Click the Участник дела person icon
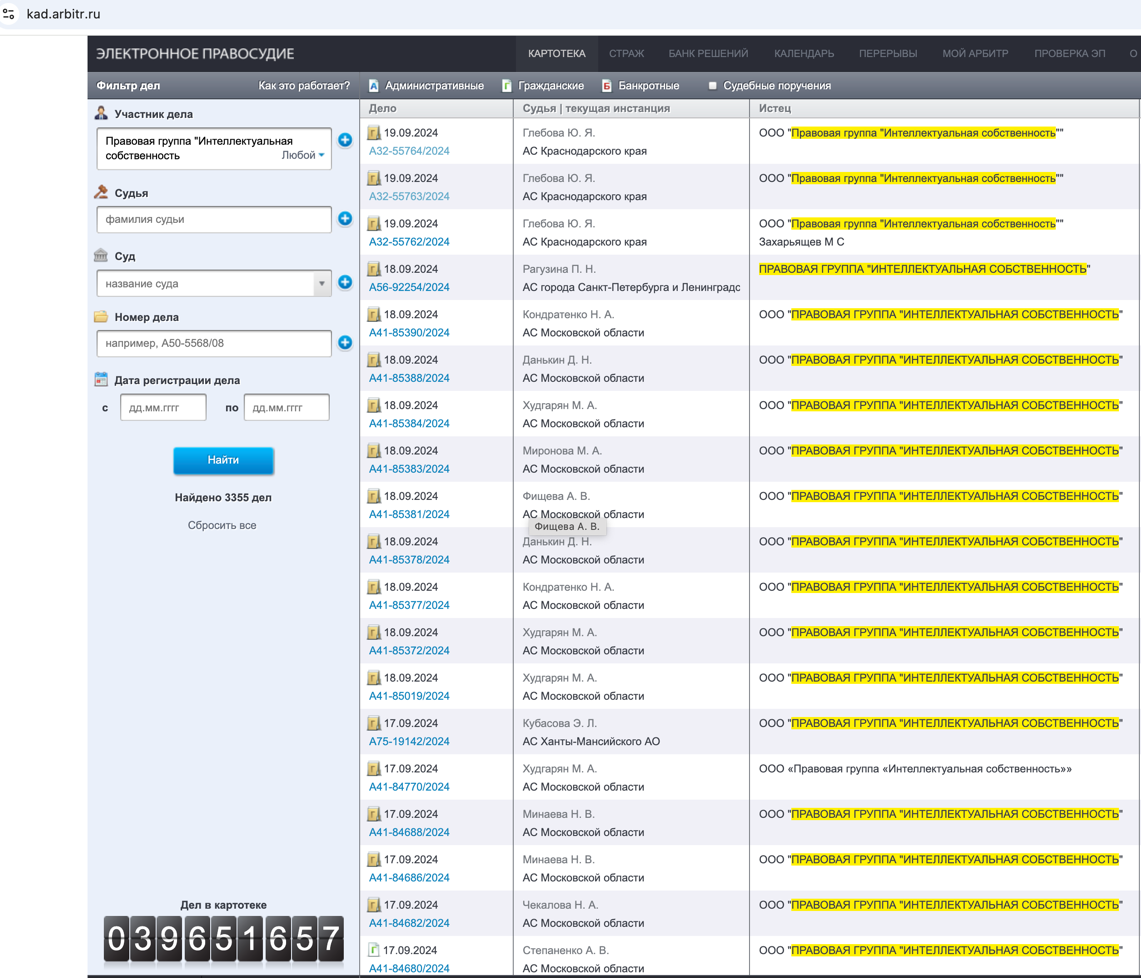The width and height of the screenshot is (1141, 978). [101, 113]
